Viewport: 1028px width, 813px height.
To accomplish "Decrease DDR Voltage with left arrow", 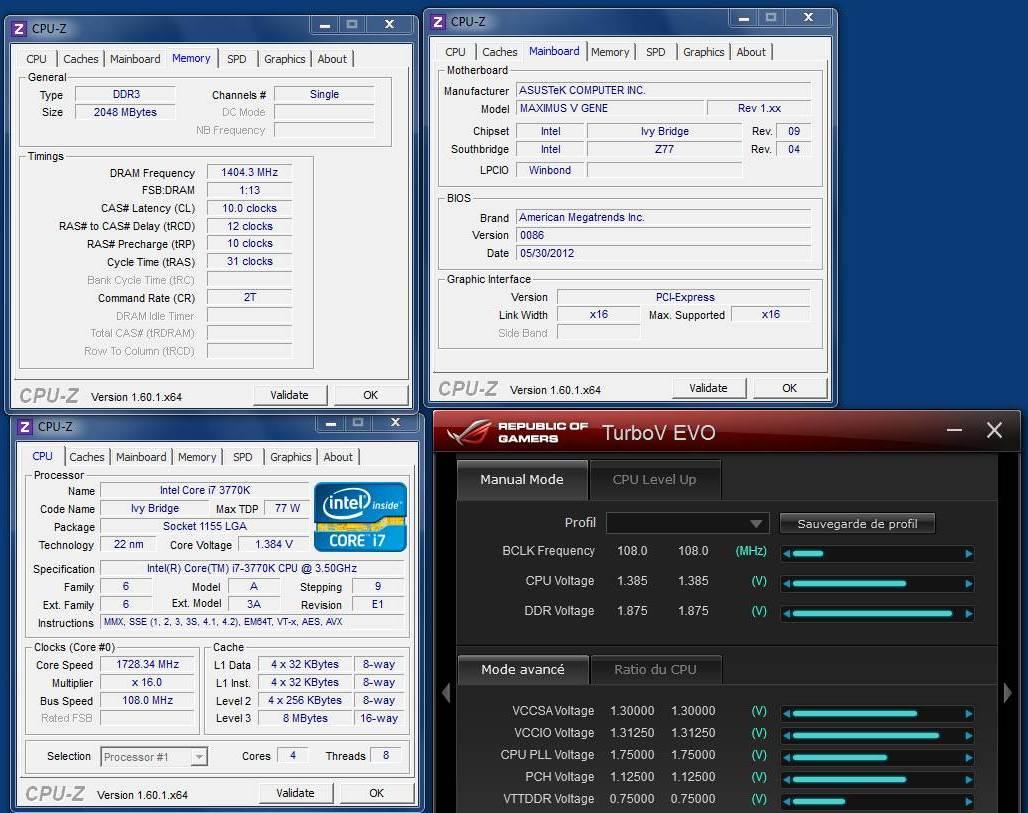I will point(786,614).
